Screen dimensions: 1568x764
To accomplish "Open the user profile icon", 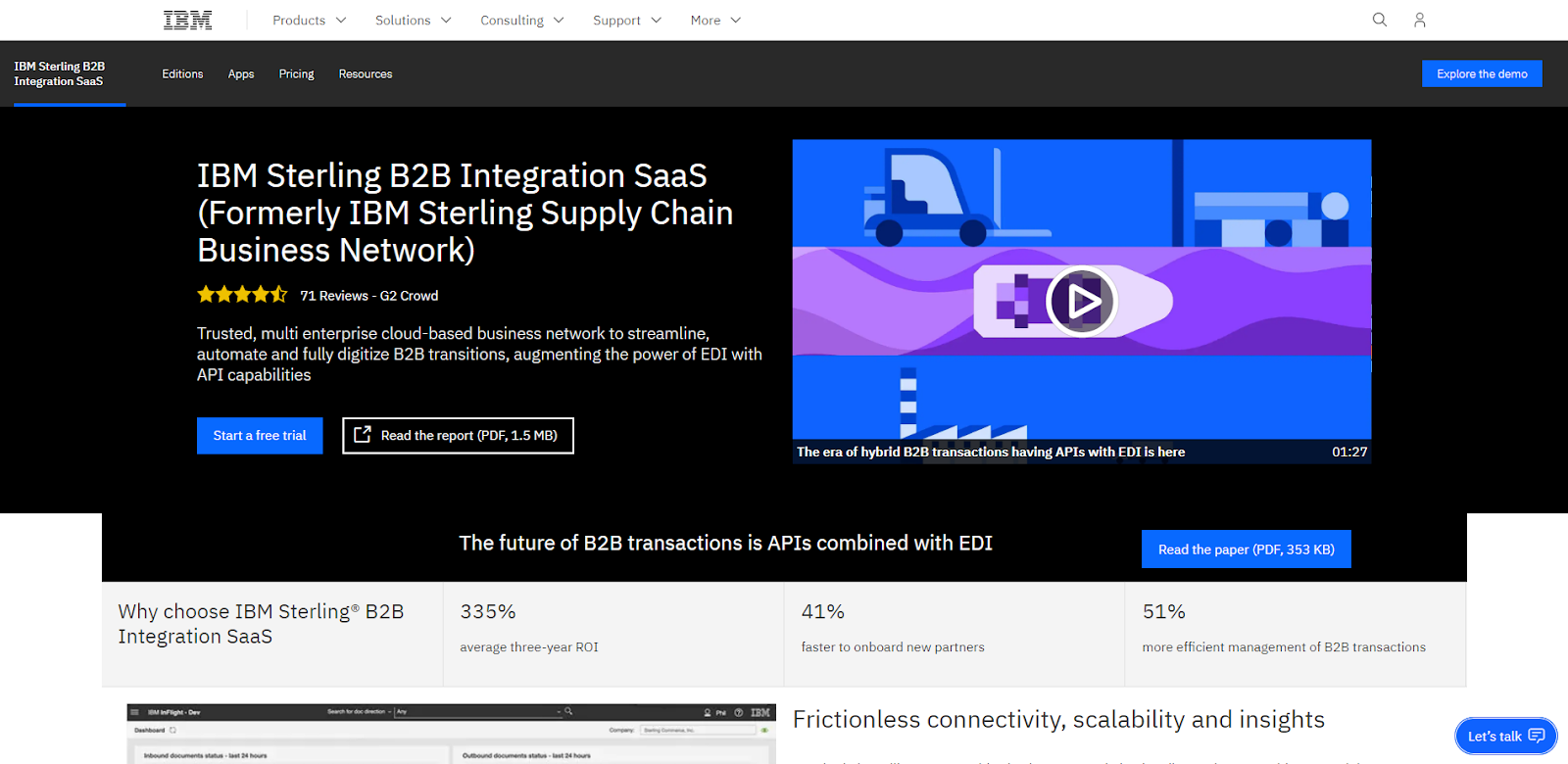I will coord(1419,20).
